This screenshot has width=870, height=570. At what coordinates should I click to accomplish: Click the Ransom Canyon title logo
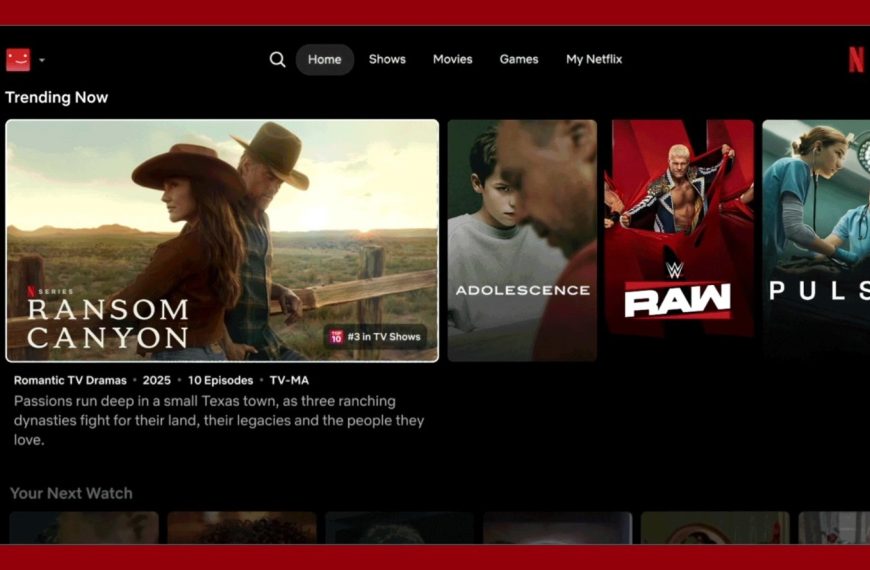tap(108, 324)
